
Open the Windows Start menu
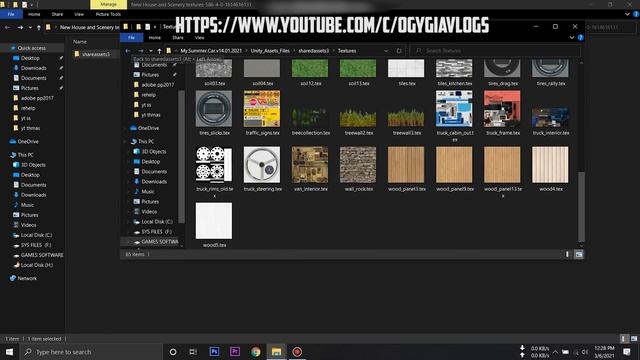click(9, 352)
